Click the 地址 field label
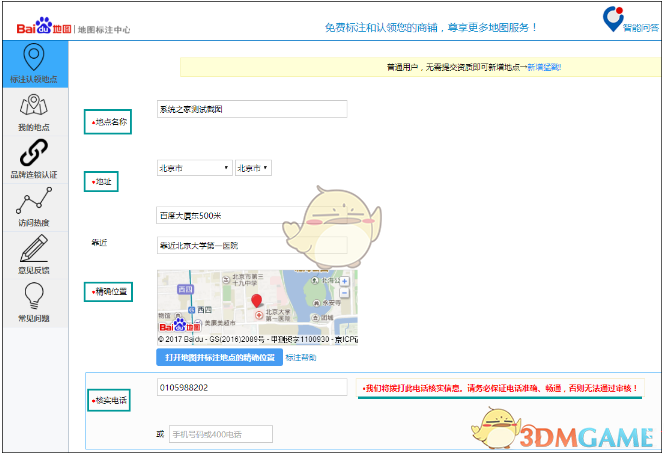This screenshot has height=456, width=664. tap(103, 182)
